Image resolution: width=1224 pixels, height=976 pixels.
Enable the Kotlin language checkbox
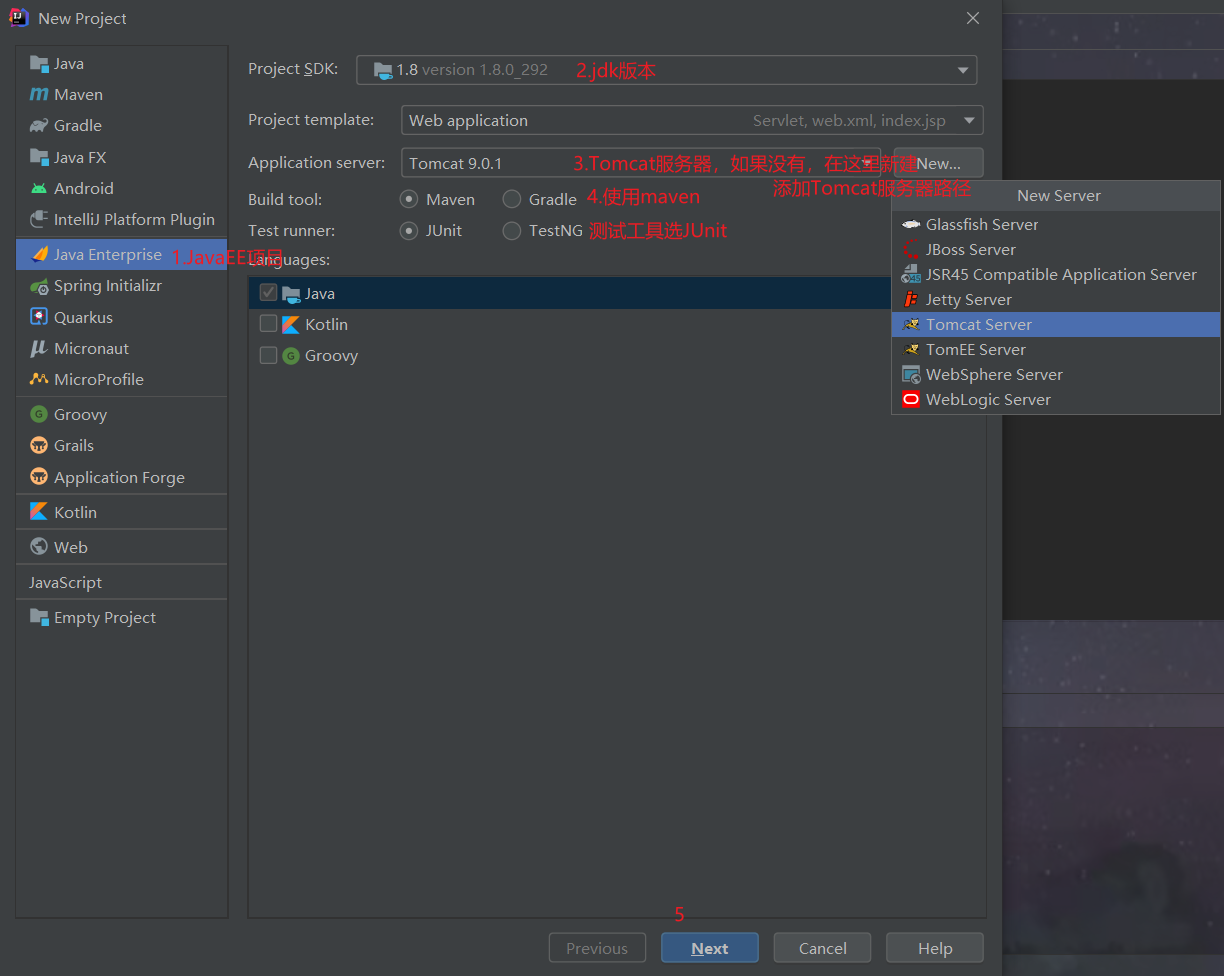pyautogui.click(x=267, y=324)
